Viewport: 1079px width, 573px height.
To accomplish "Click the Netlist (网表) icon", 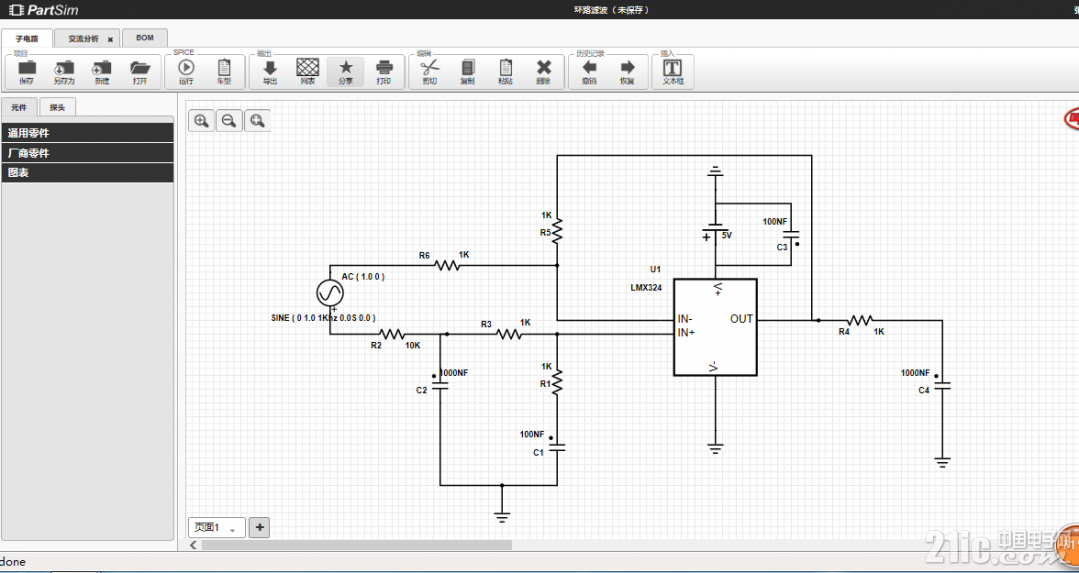I will click(x=307, y=67).
